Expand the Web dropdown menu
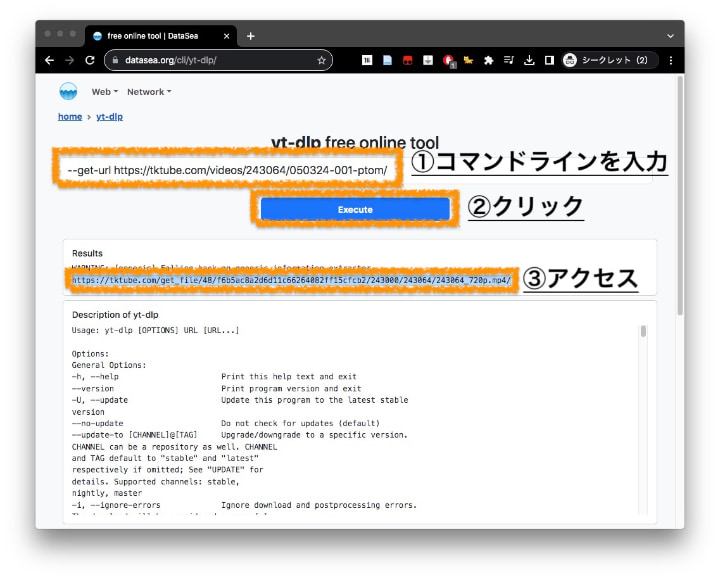Image resolution: width=720 pixels, height=579 pixels. point(104,92)
